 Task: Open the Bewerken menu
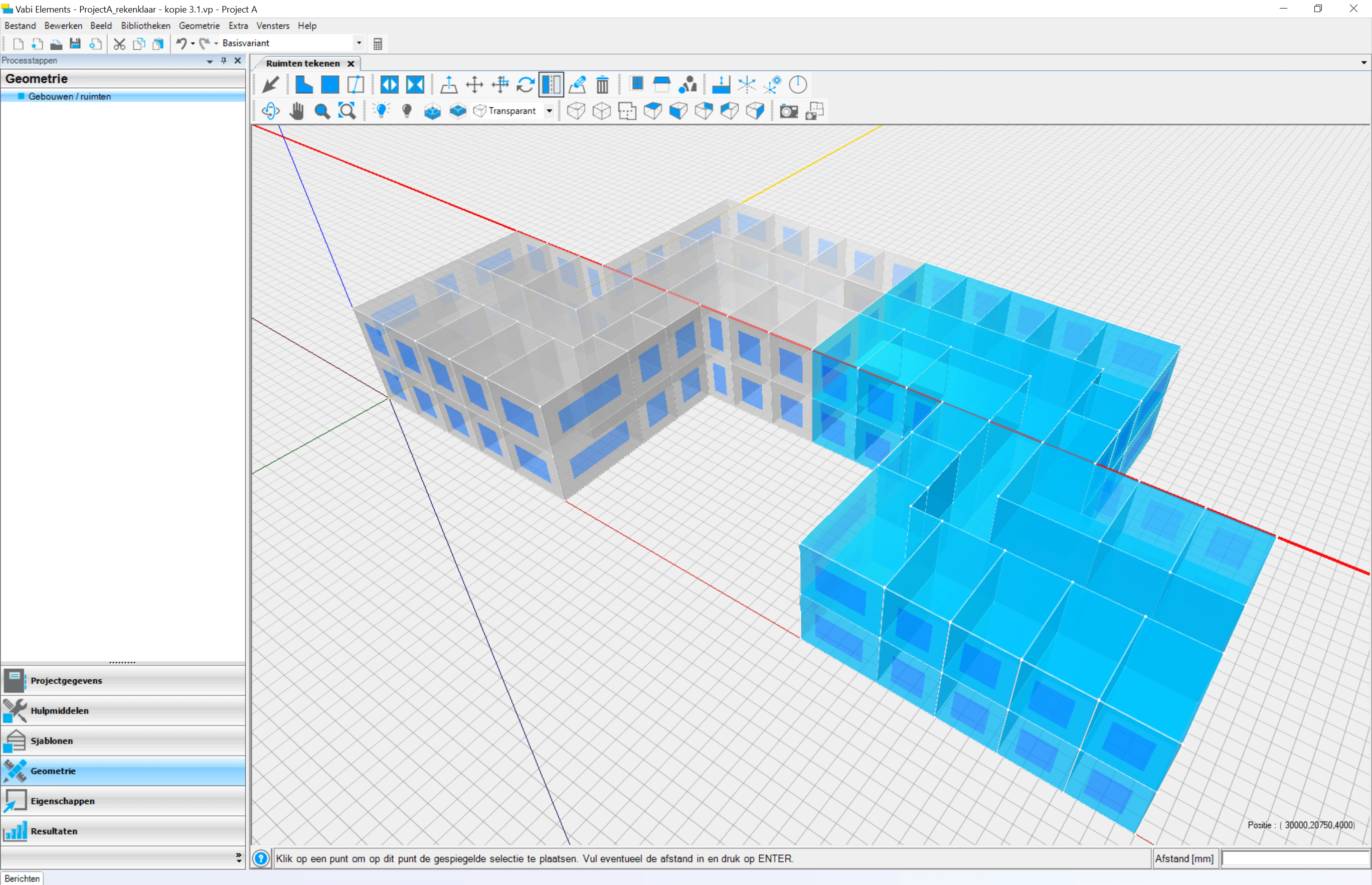click(63, 26)
